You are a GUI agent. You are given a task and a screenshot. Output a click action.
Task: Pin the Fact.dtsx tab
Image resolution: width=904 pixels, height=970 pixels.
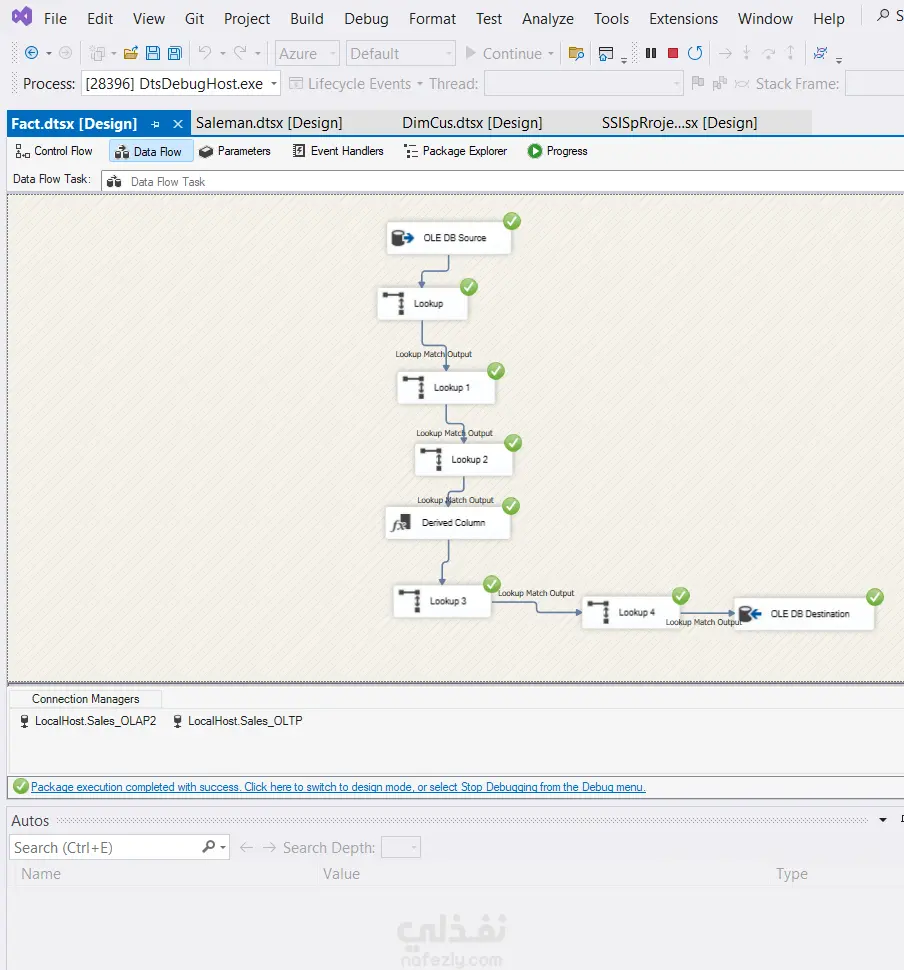pos(155,124)
